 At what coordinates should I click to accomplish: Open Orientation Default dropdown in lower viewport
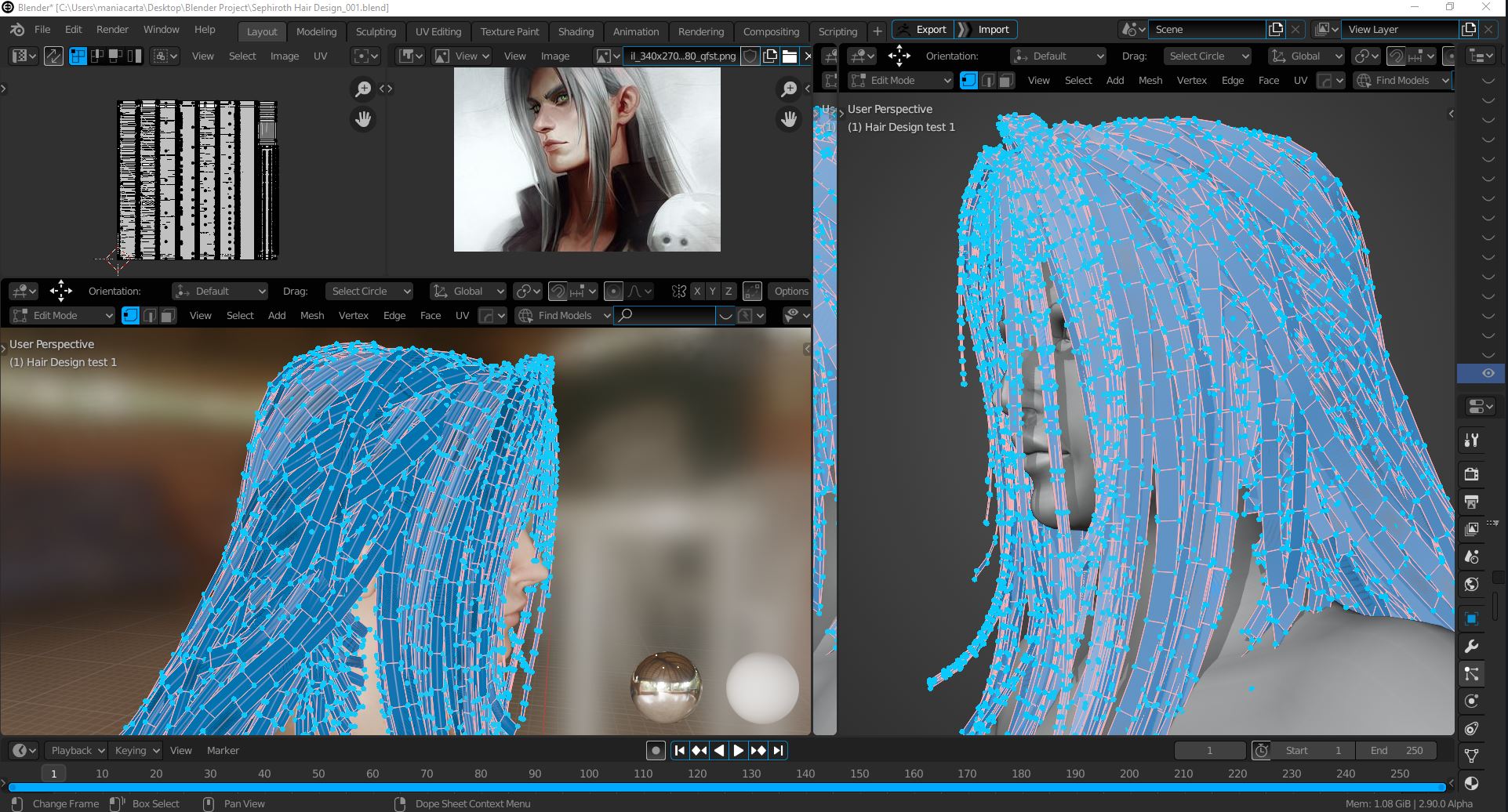(x=220, y=291)
